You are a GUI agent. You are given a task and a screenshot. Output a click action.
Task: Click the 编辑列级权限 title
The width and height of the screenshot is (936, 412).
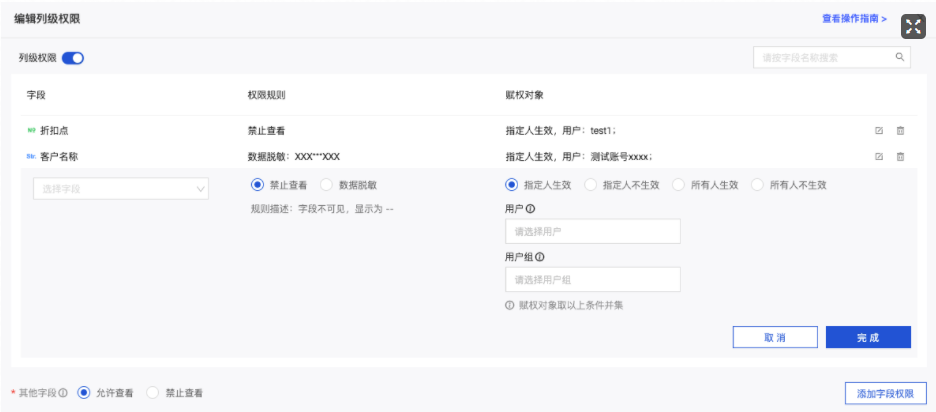(x=47, y=19)
